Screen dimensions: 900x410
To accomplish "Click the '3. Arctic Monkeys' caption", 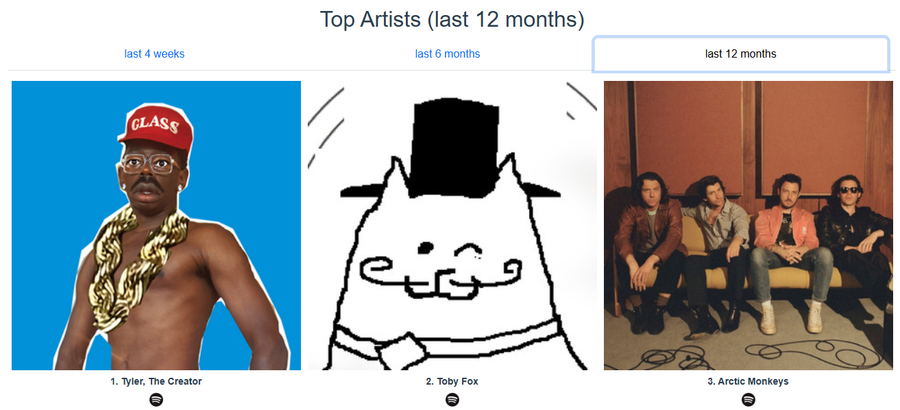I will 748,381.
